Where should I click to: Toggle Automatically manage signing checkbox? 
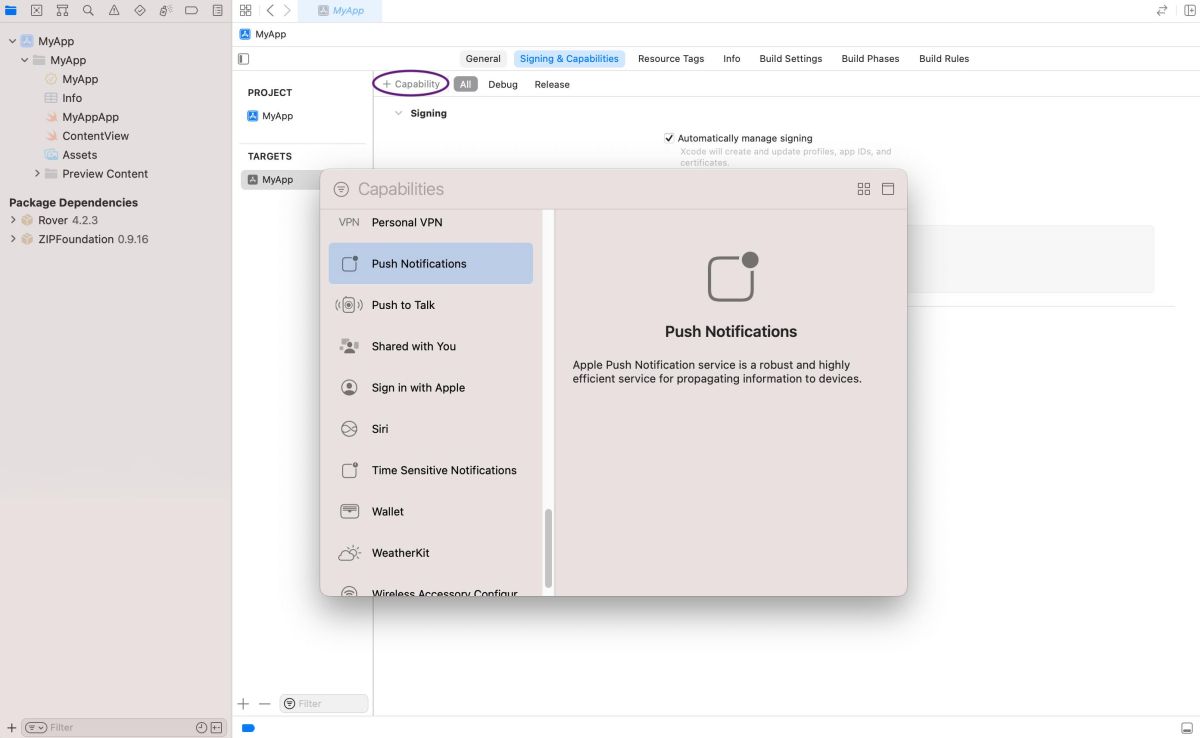[669, 138]
